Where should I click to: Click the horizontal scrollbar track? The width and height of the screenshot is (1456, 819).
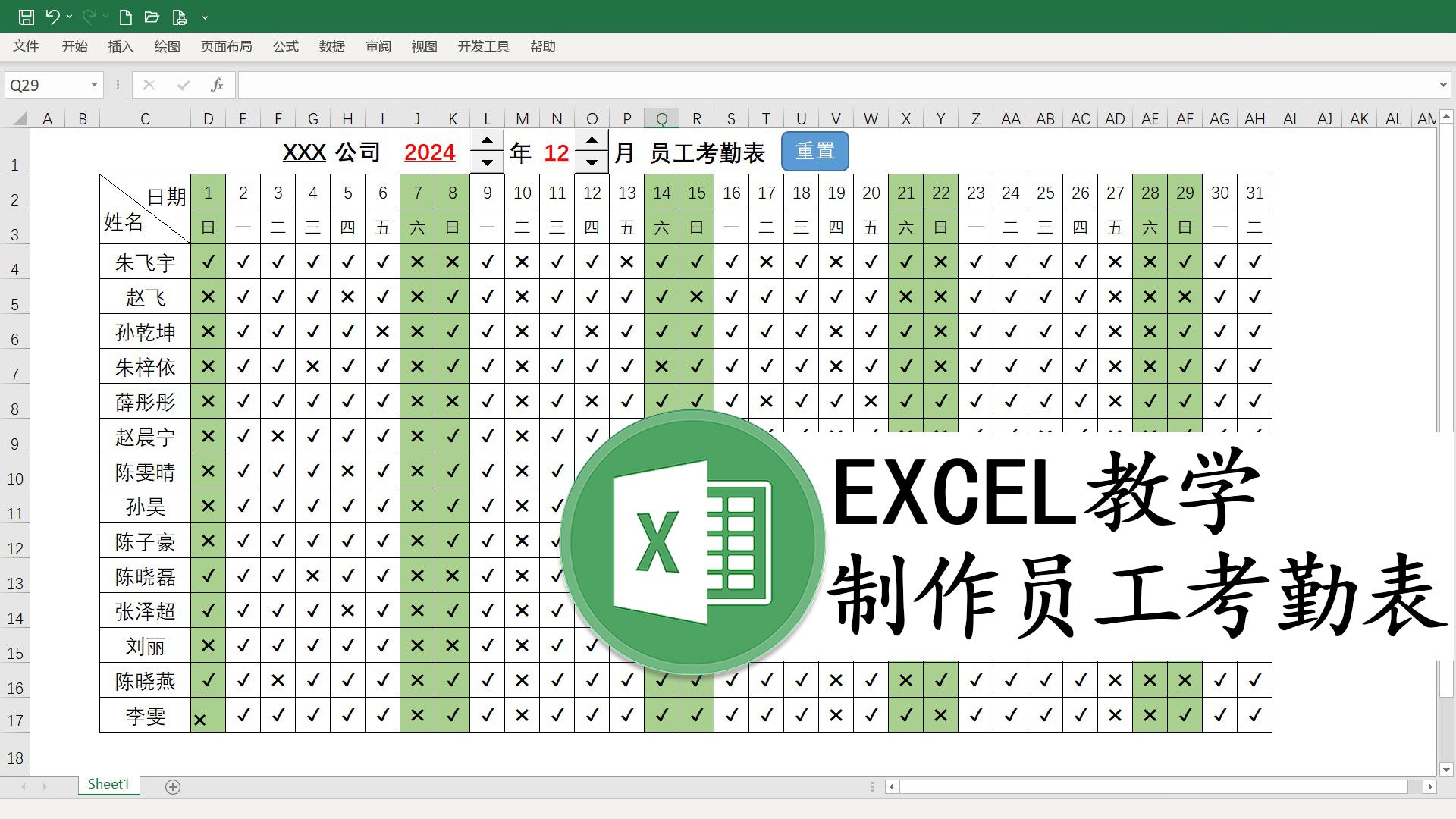coord(1160,786)
